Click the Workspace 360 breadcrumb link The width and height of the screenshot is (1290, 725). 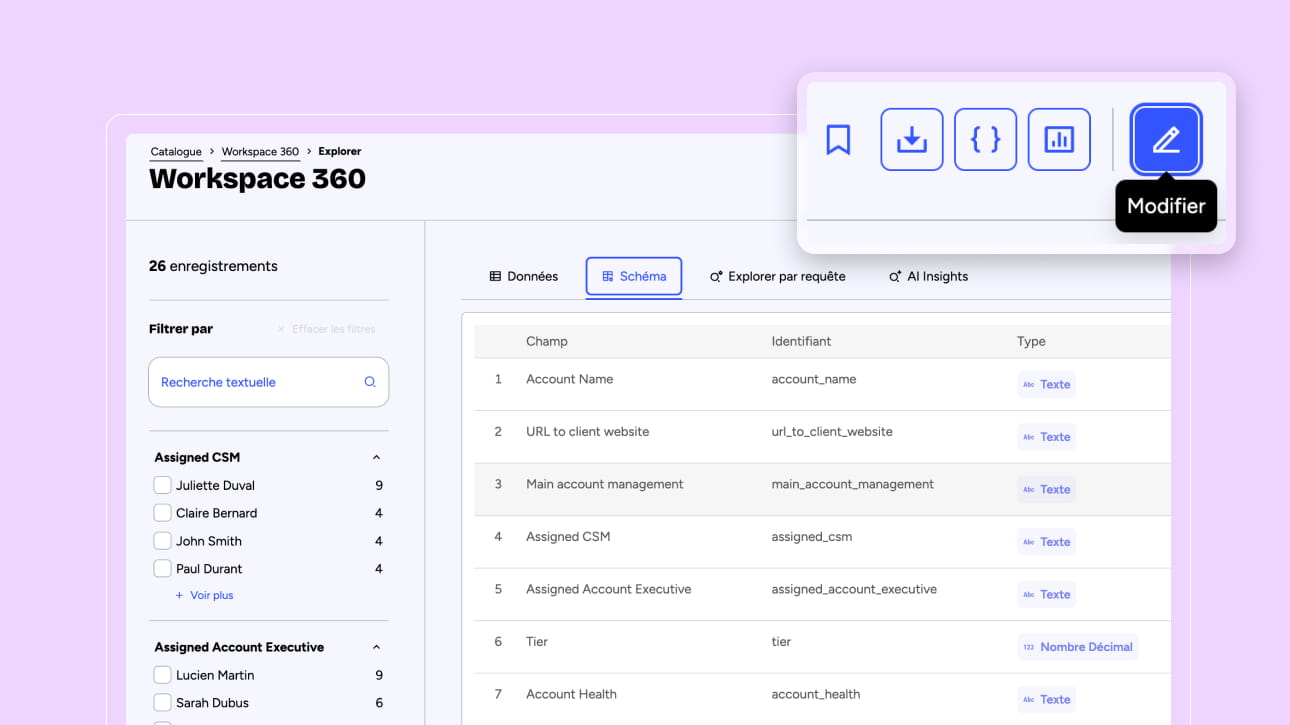(260, 152)
